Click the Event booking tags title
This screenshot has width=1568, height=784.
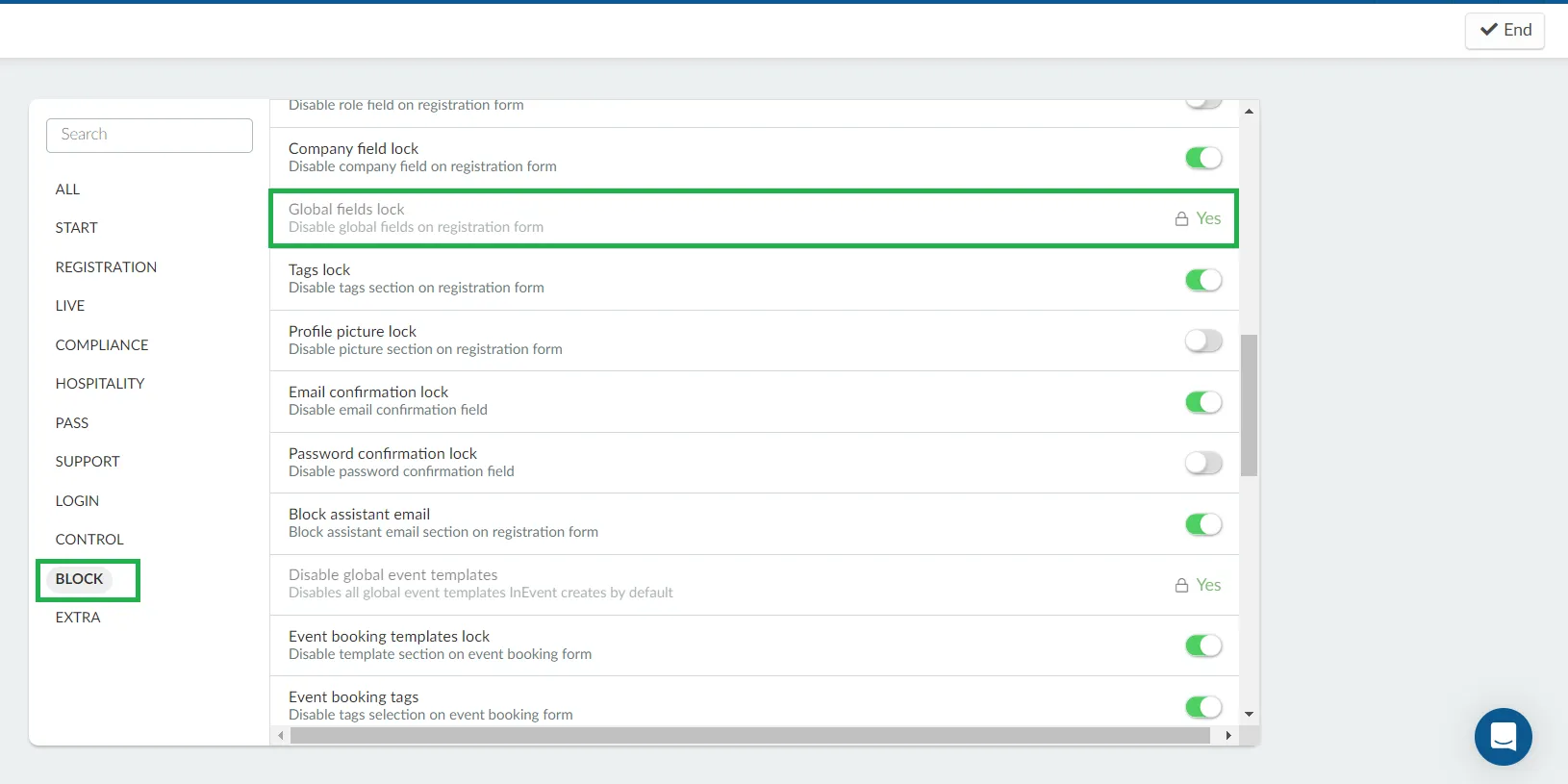pyautogui.click(x=353, y=697)
